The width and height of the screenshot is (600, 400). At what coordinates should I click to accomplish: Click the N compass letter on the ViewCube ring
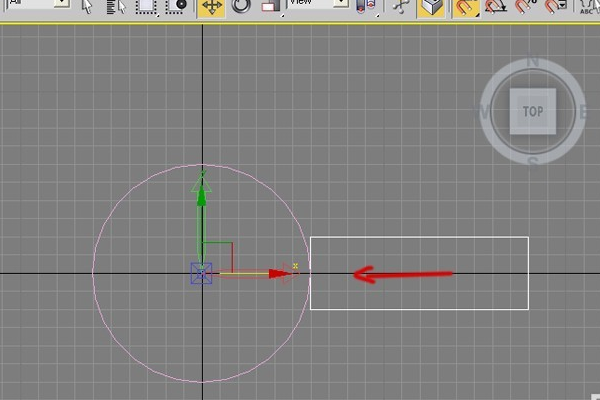(533, 62)
